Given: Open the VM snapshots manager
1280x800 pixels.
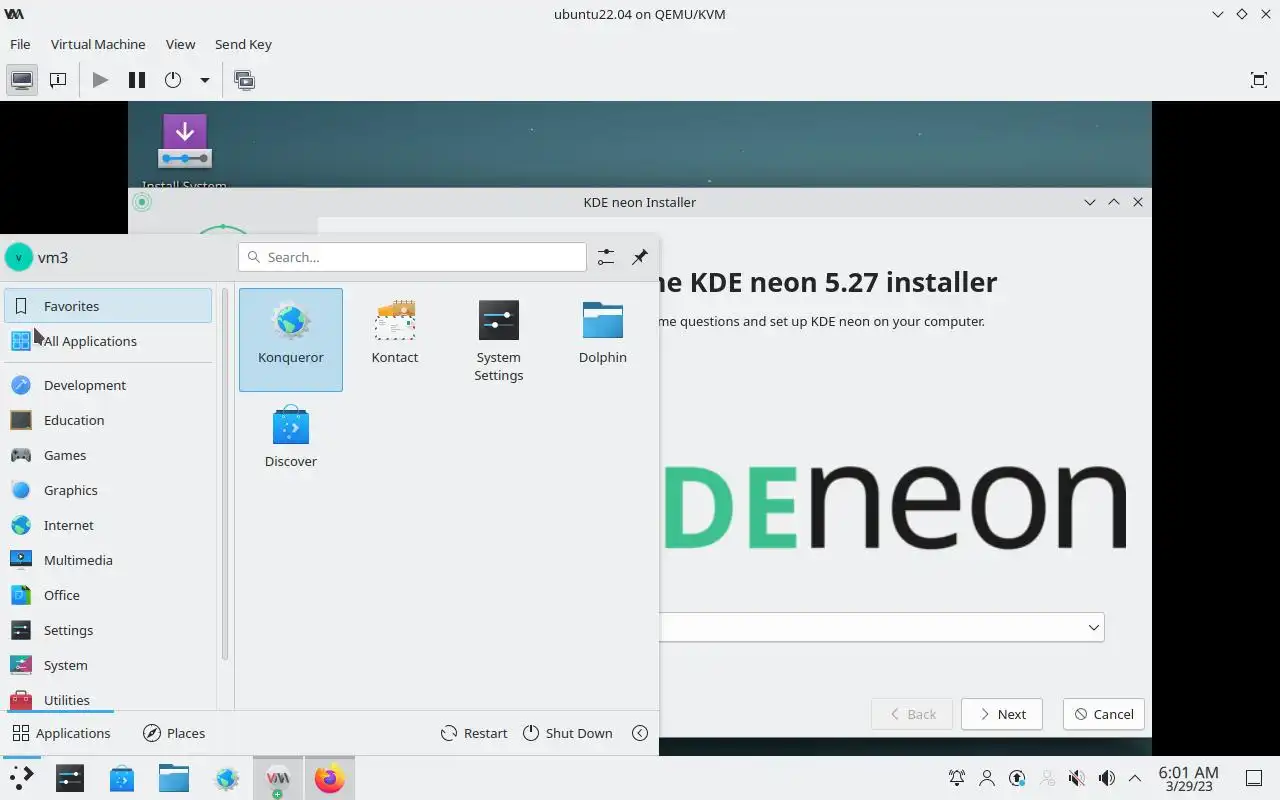Looking at the screenshot, I should (244, 80).
